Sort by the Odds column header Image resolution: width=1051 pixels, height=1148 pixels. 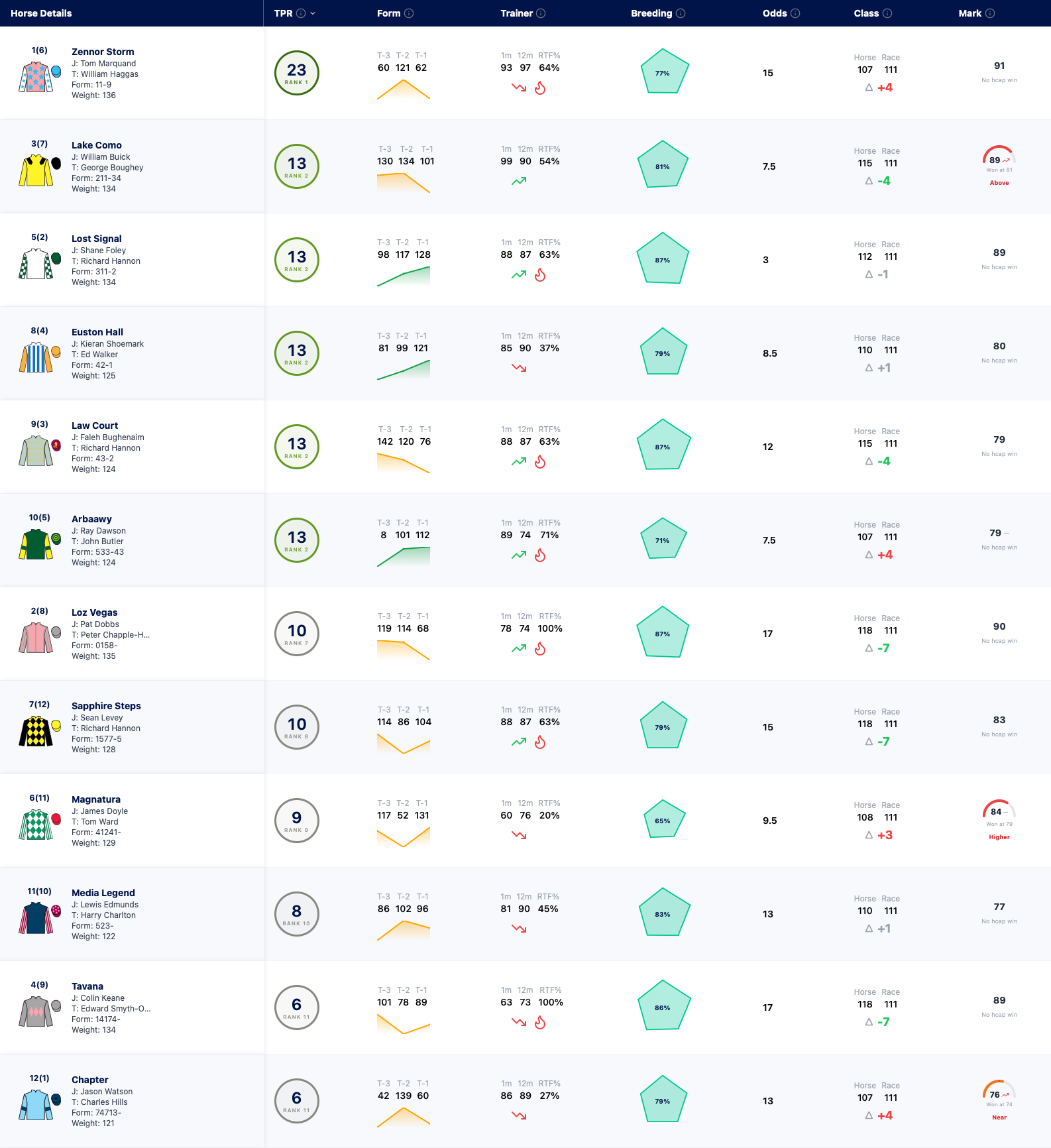pyautogui.click(x=775, y=13)
